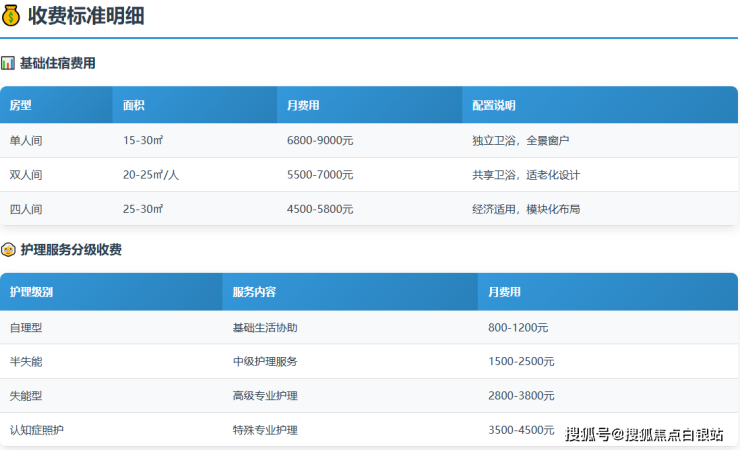740x450 pixels.
Task: Select the 独立卫浴，全景窗户 description cell
Action: [x=520, y=141]
